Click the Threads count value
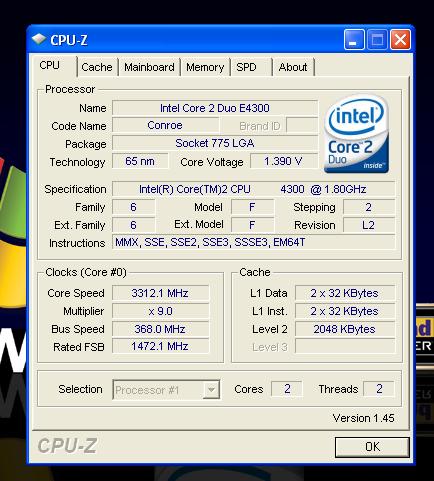 pyautogui.click(x=379, y=389)
